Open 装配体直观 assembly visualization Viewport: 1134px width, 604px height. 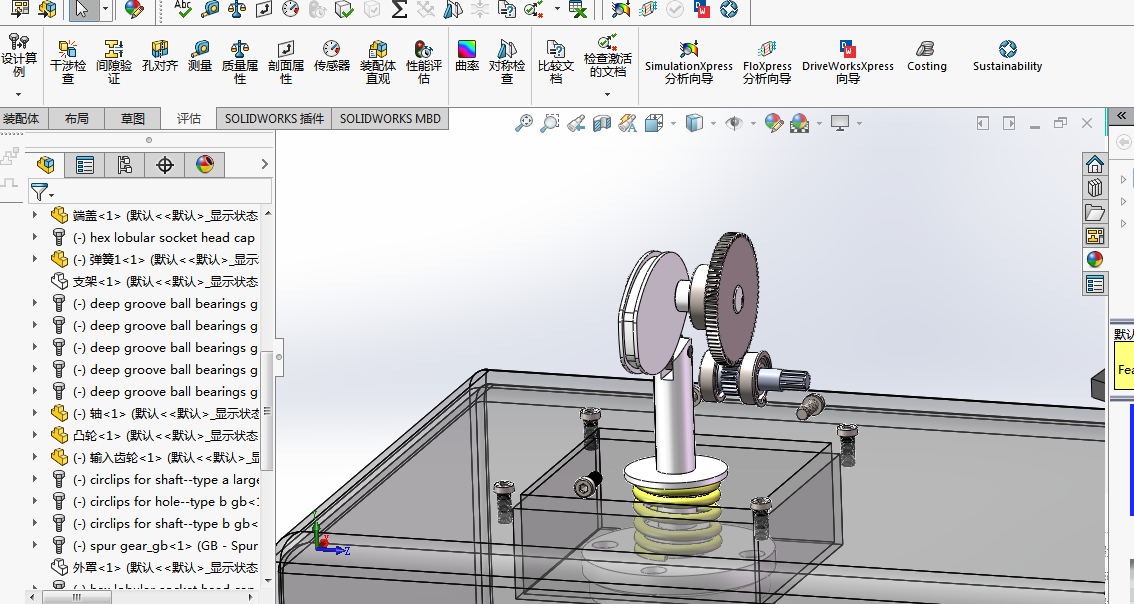pyautogui.click(x=378, y=62)
